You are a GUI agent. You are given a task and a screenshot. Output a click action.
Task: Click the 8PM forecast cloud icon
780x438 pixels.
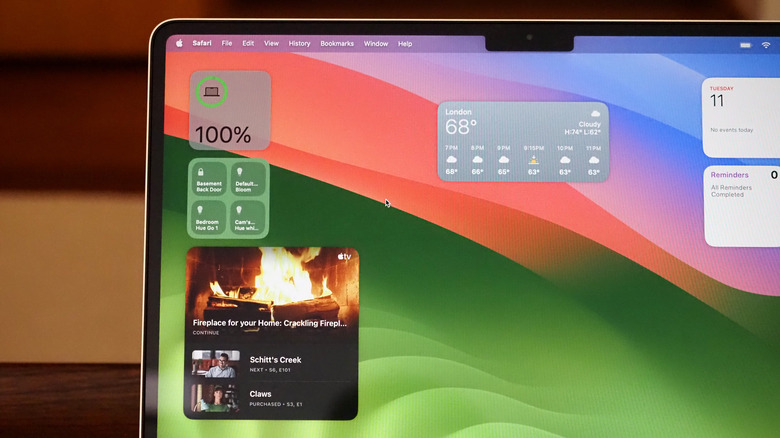[x=477, y=160]
